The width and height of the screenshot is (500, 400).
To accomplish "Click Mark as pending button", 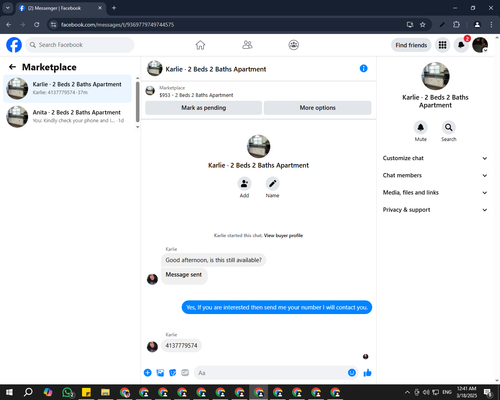I will [x=203, y=108].
